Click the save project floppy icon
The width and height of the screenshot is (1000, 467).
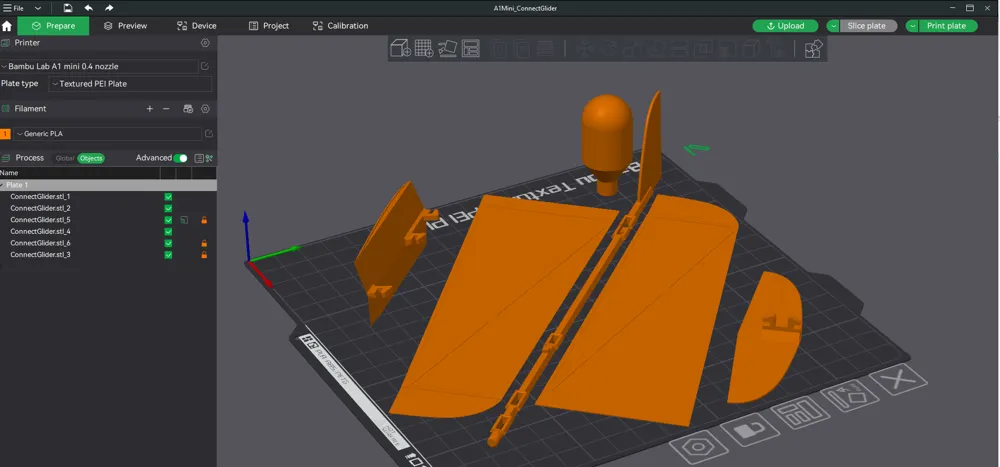[x=68, y=8]
